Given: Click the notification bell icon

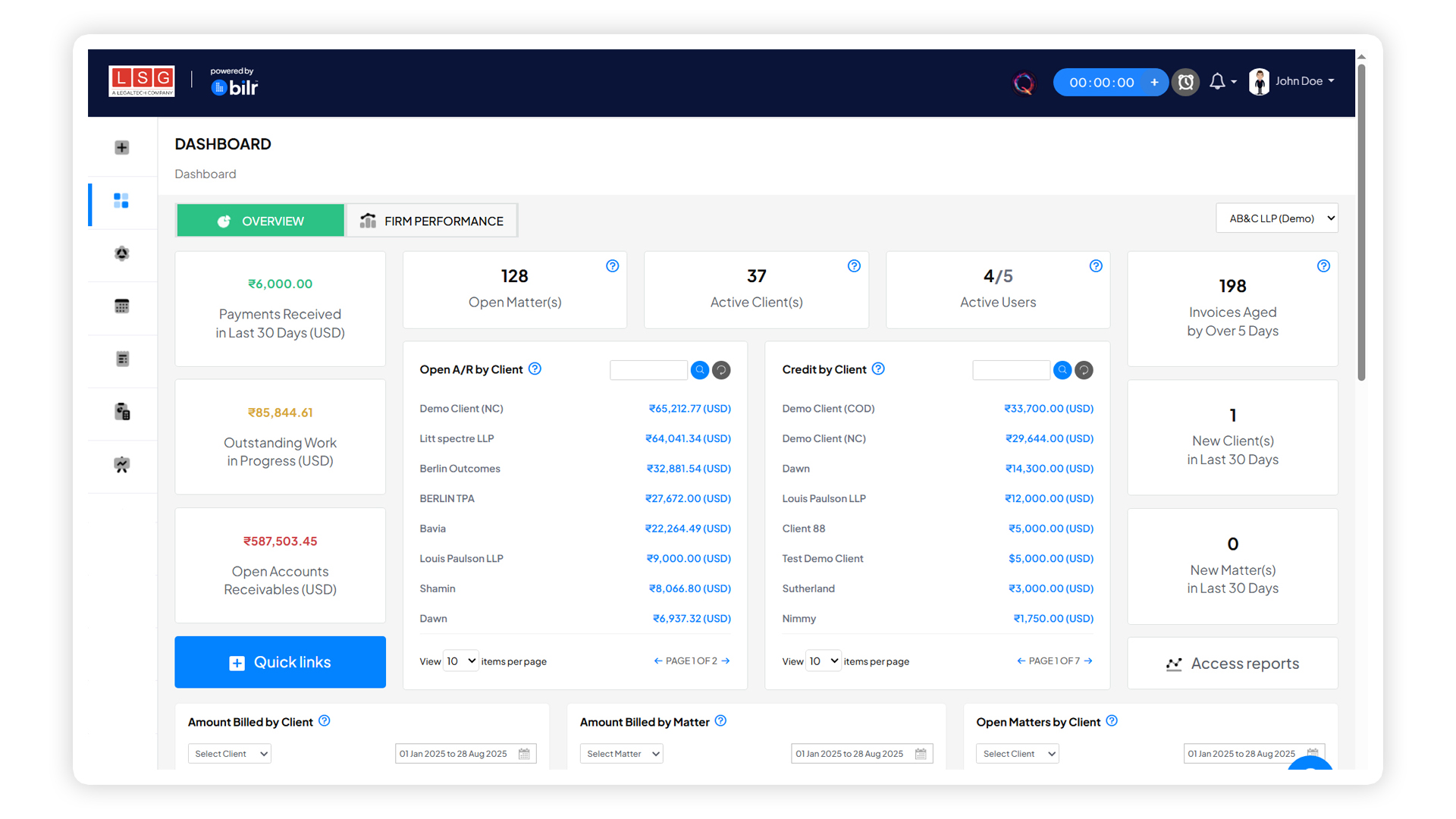Looking at the screenshot, I should coord(1217,82).
